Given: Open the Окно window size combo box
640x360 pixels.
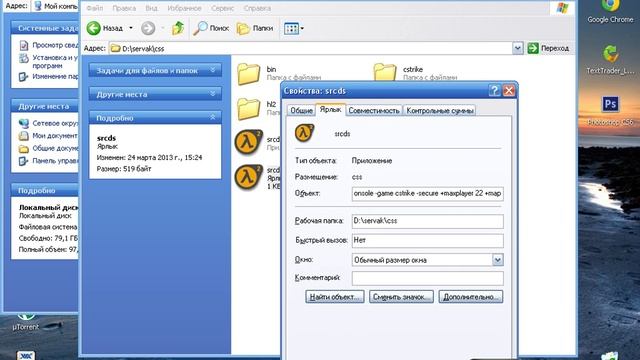Looking at the screenshot, I should (427, 260).
